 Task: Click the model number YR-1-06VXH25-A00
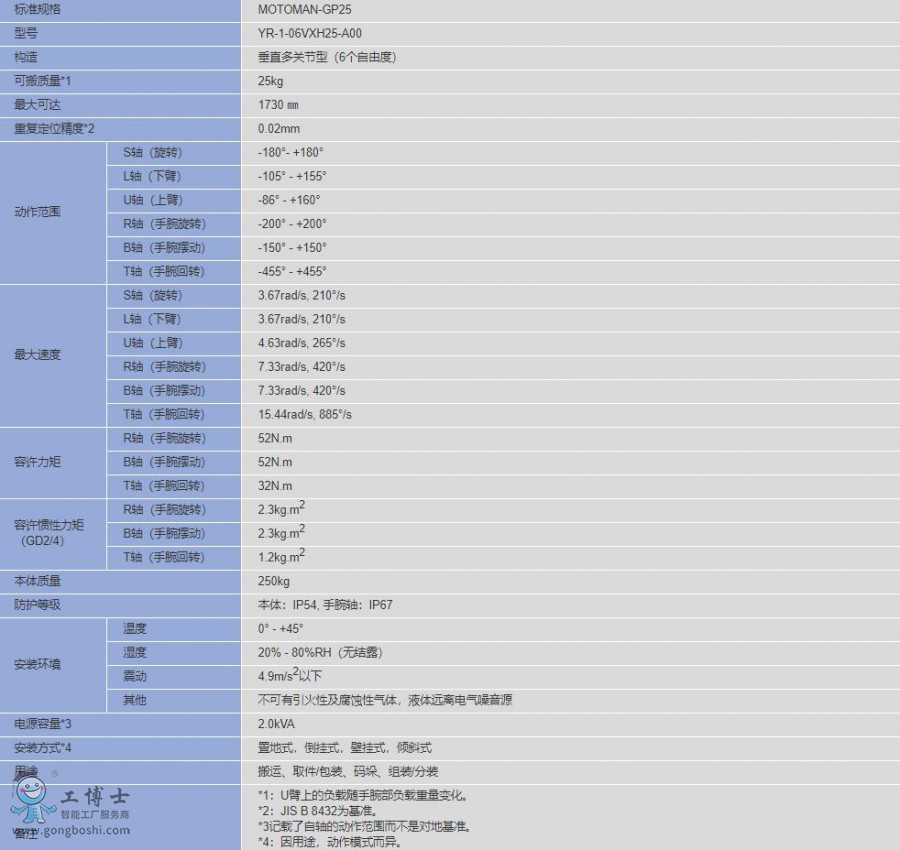(x=309, y=33)
